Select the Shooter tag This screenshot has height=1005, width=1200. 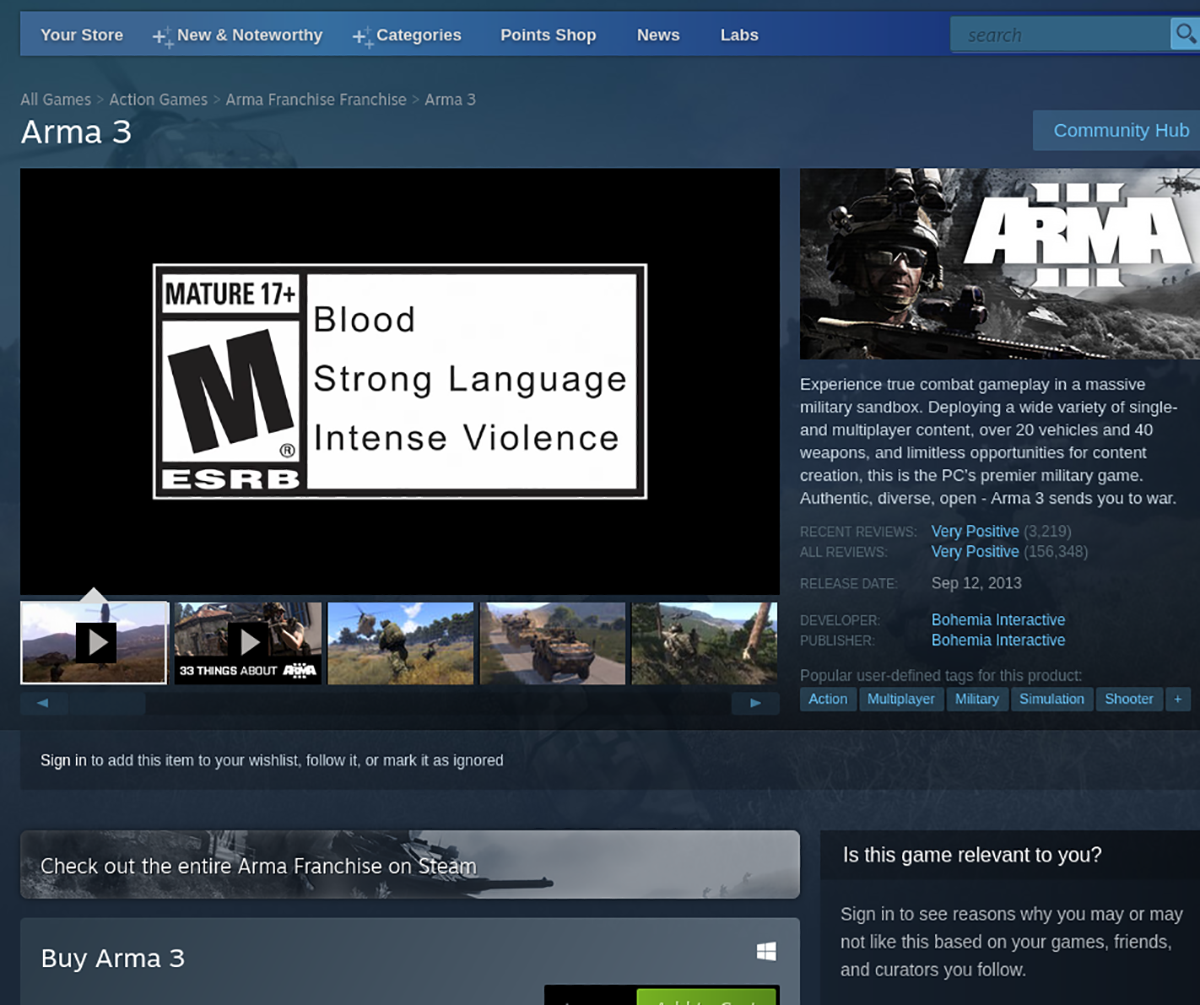(x=1129, y=699)
